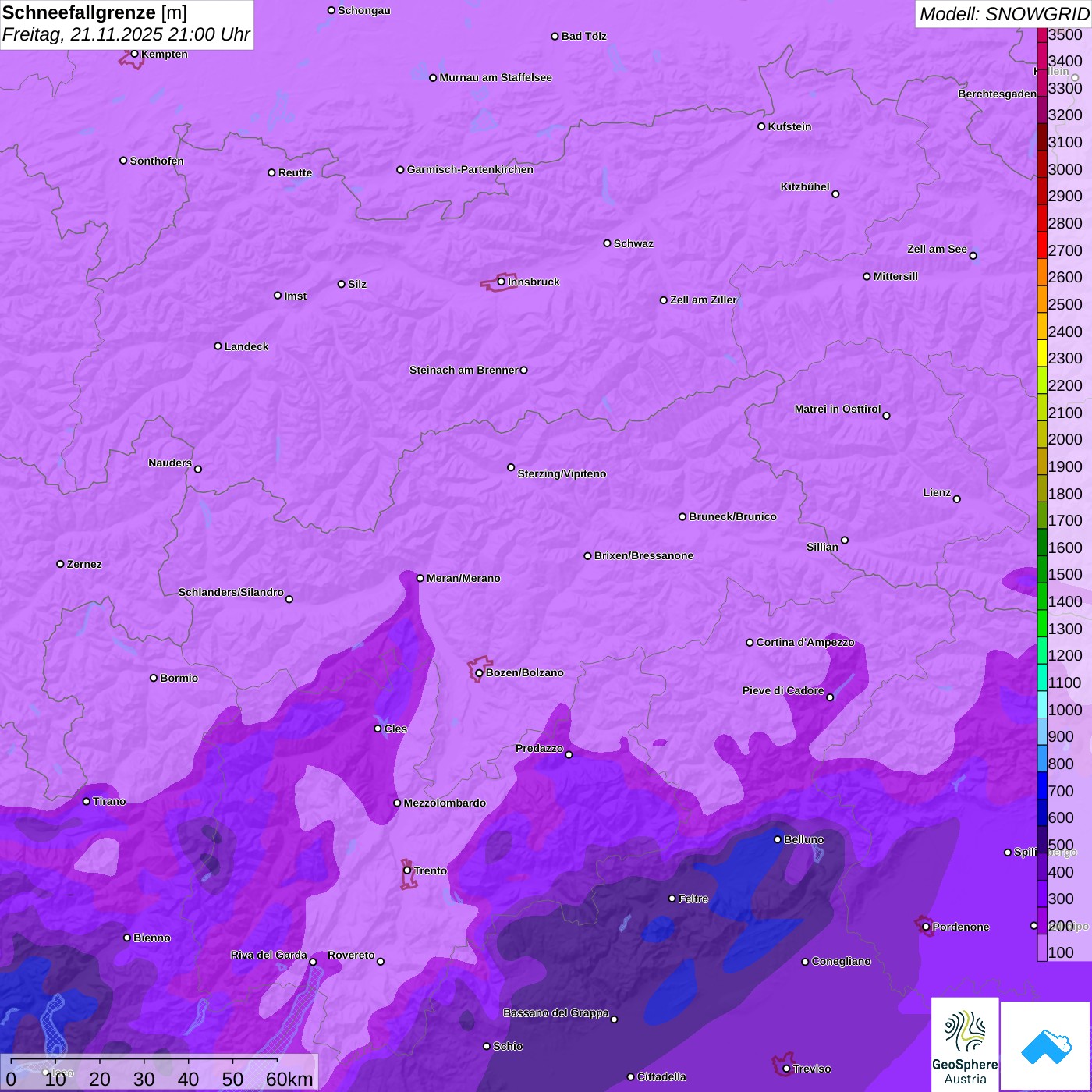
Task: Click the Treviso marker dot
Action: [786, 1069]
